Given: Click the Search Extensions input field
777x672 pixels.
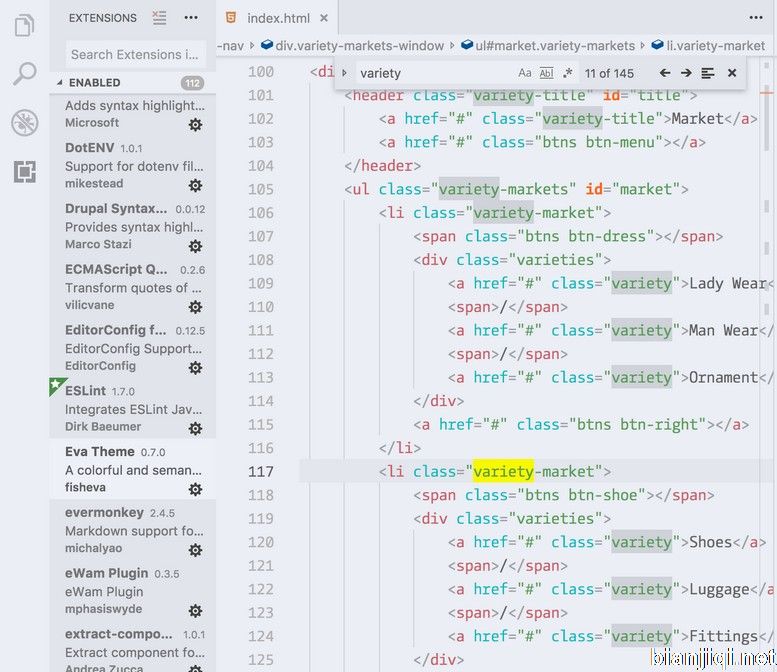Looking at the screenshot, I should click(135, 55).
